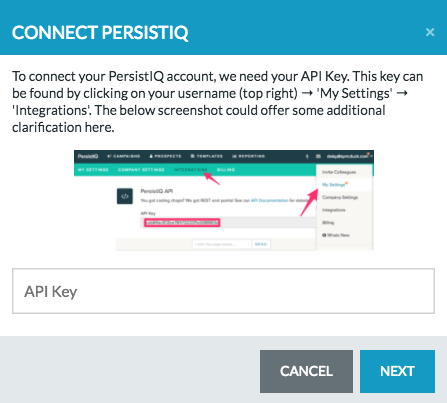Click the API Documentation link in the screenshot

click(x=270, y=201)
